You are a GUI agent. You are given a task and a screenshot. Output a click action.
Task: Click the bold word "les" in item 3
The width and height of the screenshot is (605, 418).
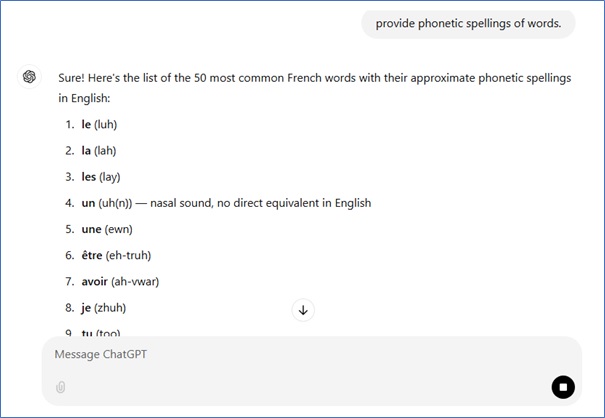pos(89,176)
